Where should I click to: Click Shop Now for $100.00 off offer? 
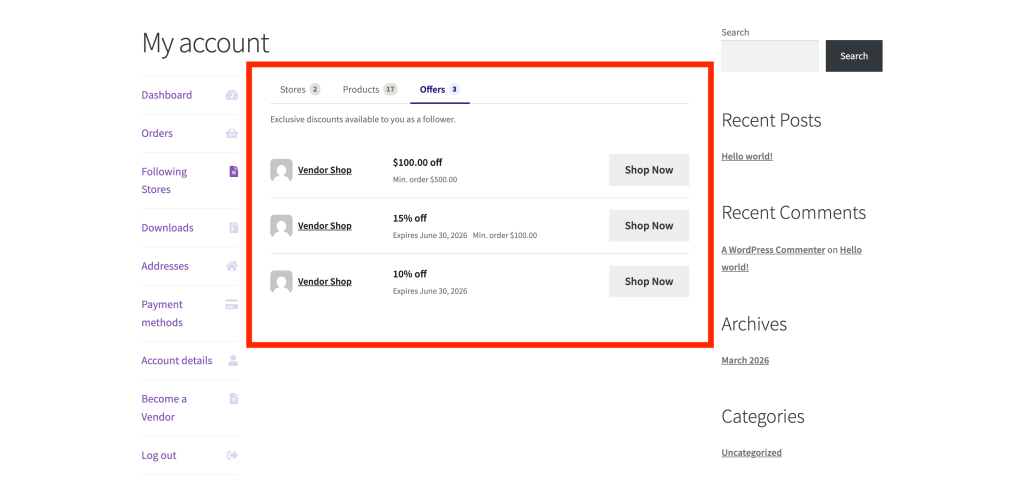click(x=648, y=170)
